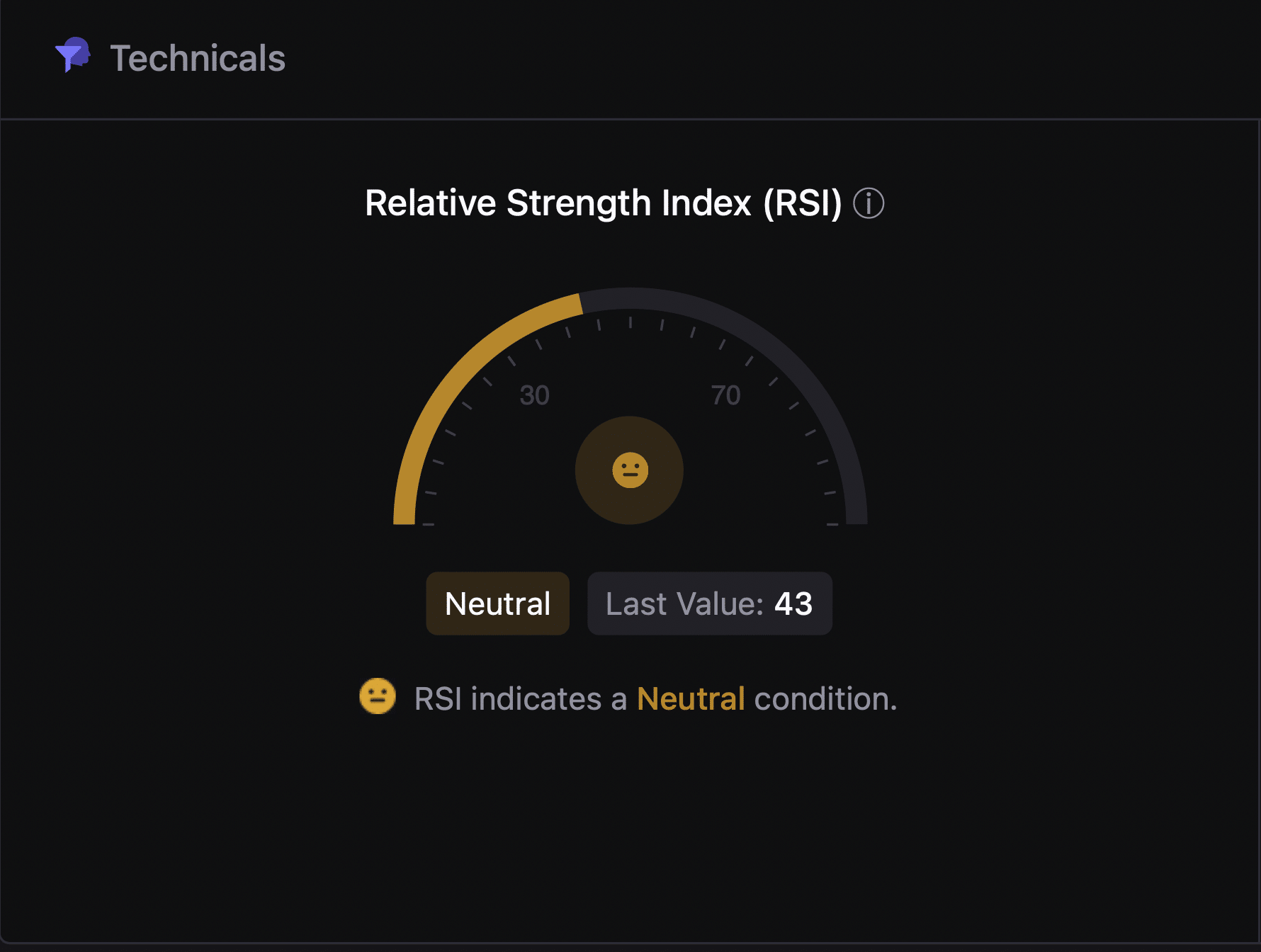Click the 70 marker on the gauge
Screen dimensions: 1261x952
(x=725, y=395)
